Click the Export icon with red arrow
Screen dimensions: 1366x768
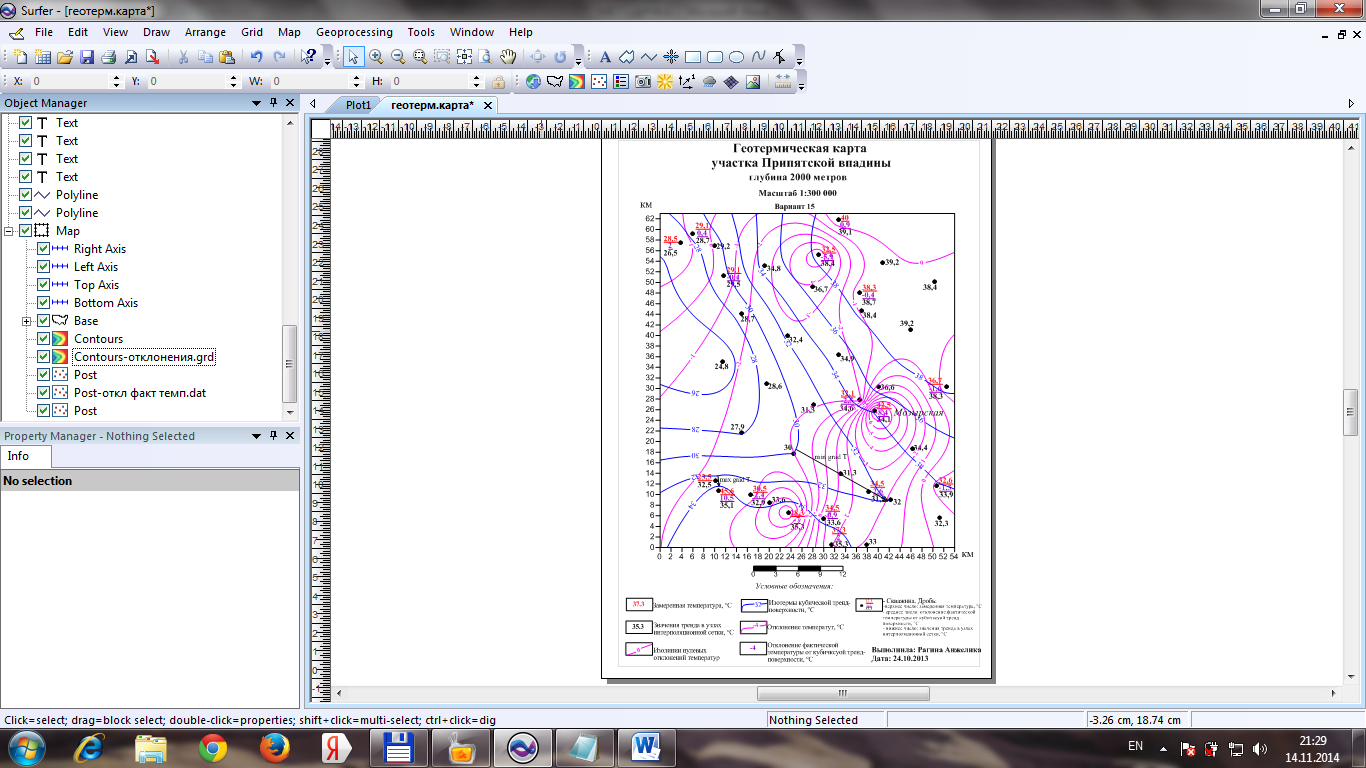coord(153,56)
